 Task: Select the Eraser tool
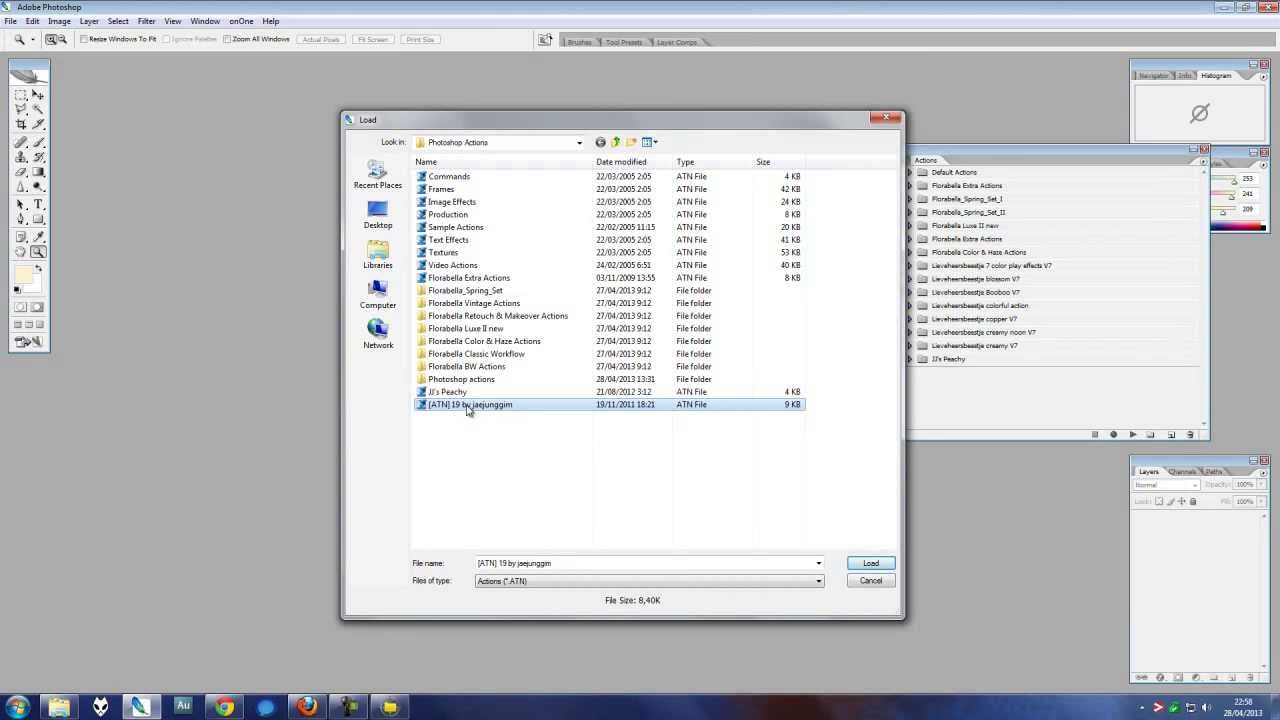pos(20,172)
